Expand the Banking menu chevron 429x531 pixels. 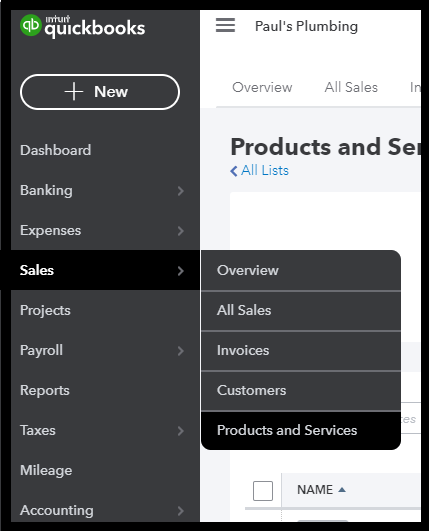(181, 191)
